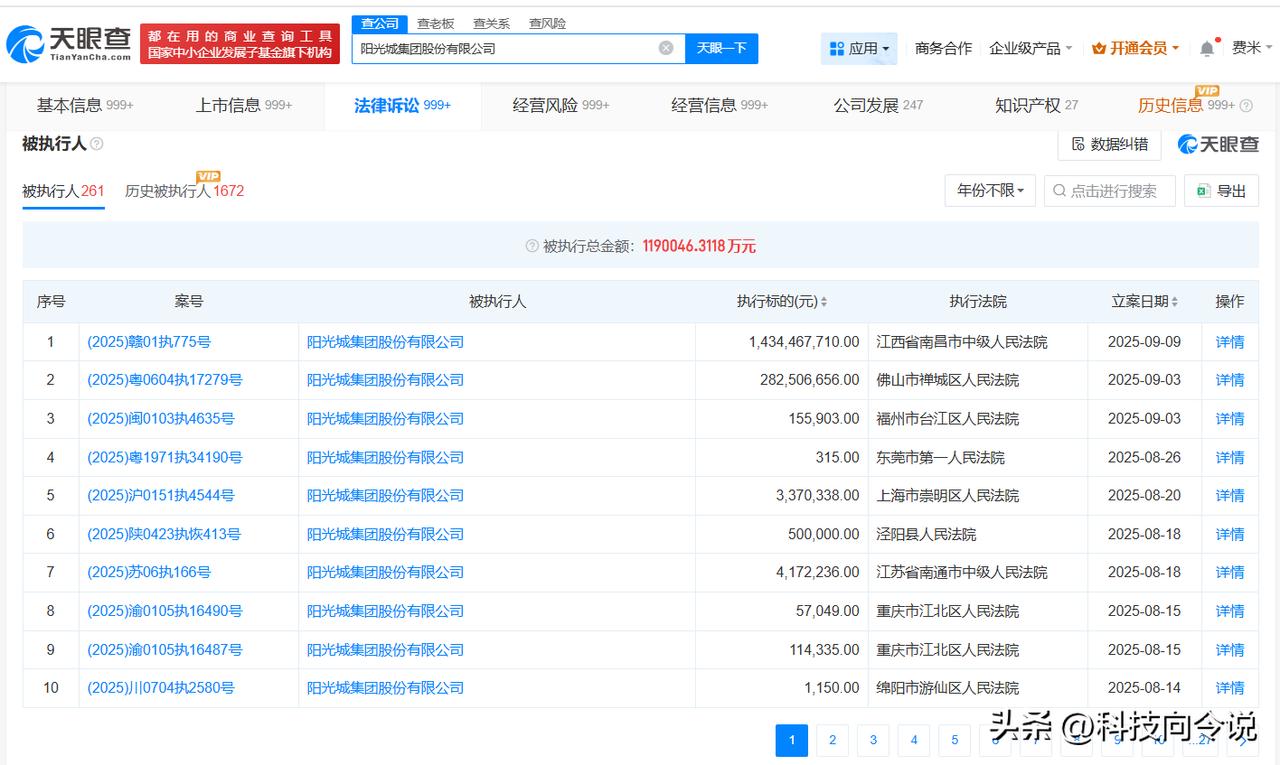Open case (2025)渝0105执16487号

point(165,649)
